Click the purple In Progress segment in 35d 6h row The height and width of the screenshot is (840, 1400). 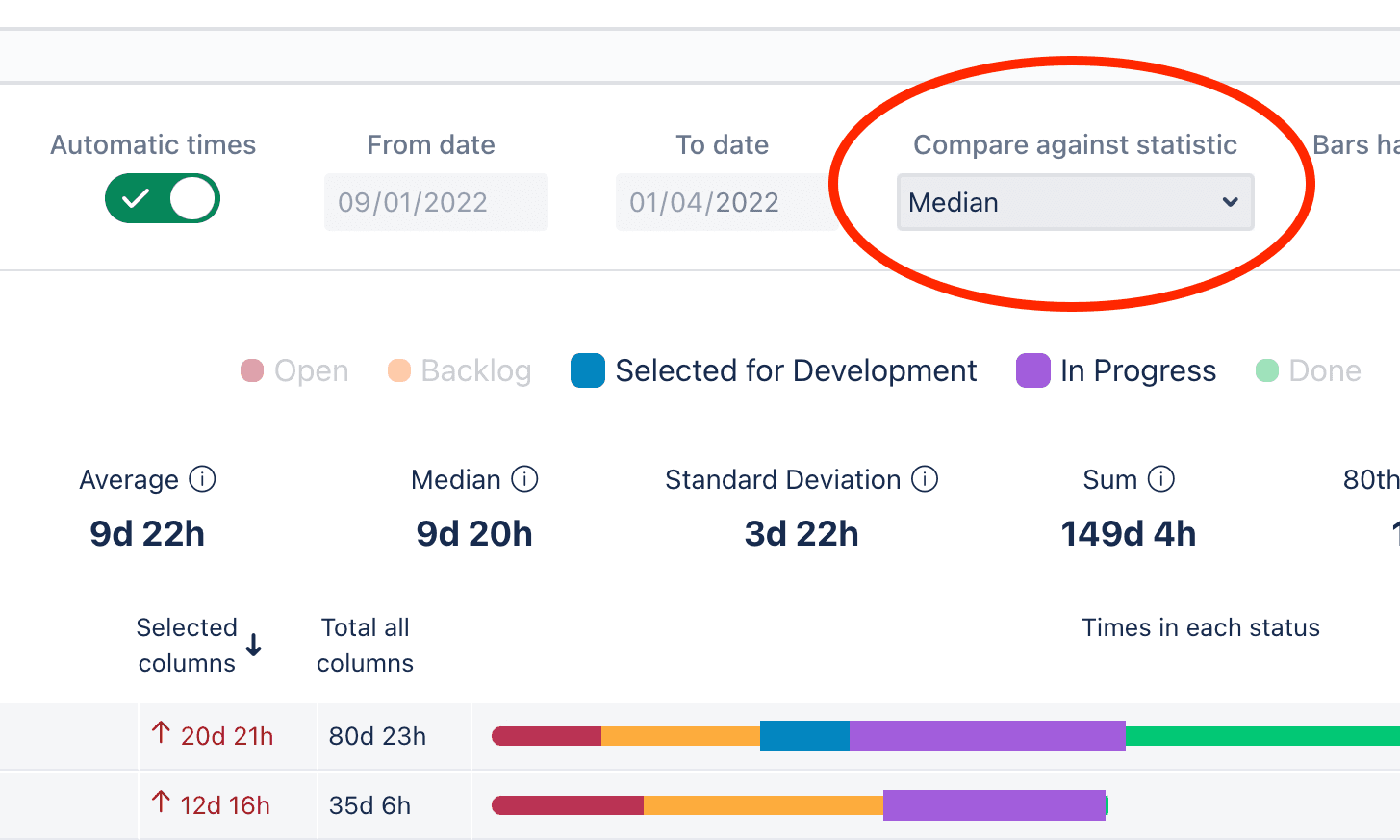click(x=994, y=805)
